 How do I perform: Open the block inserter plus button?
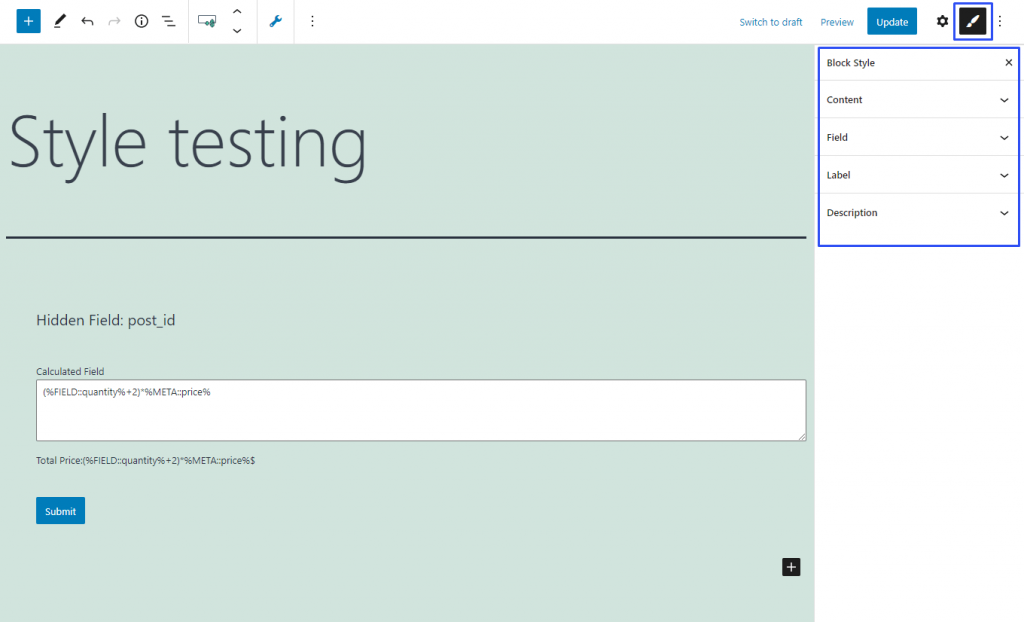[28, 22]
